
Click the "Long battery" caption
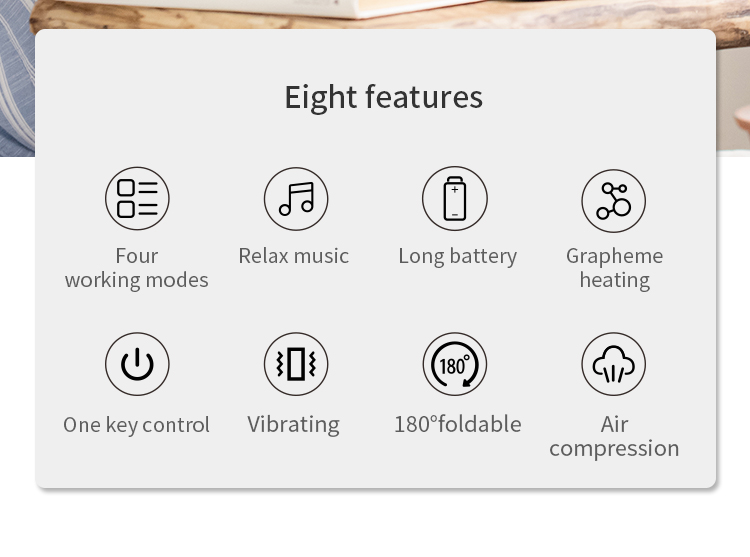[x=457, y=256]
